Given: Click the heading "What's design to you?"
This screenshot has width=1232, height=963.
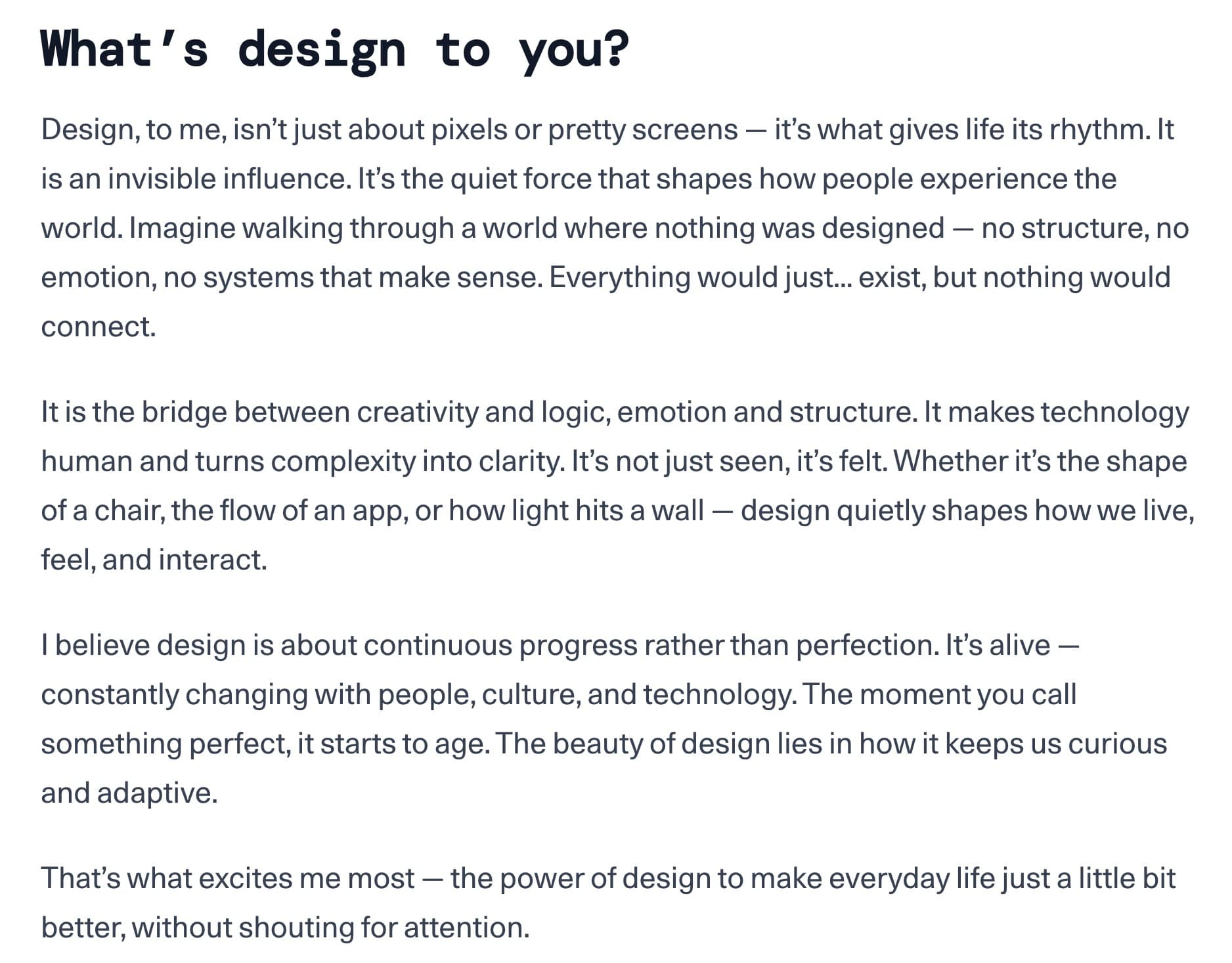Looking at the screenshot, I should coord(335,50).
